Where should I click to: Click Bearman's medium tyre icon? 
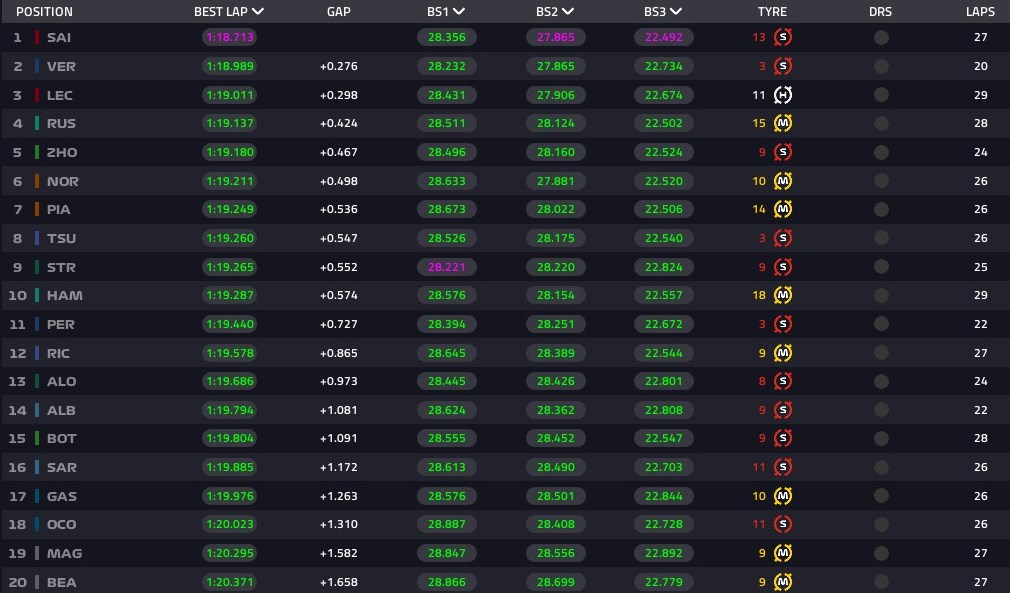coord(783,582)
